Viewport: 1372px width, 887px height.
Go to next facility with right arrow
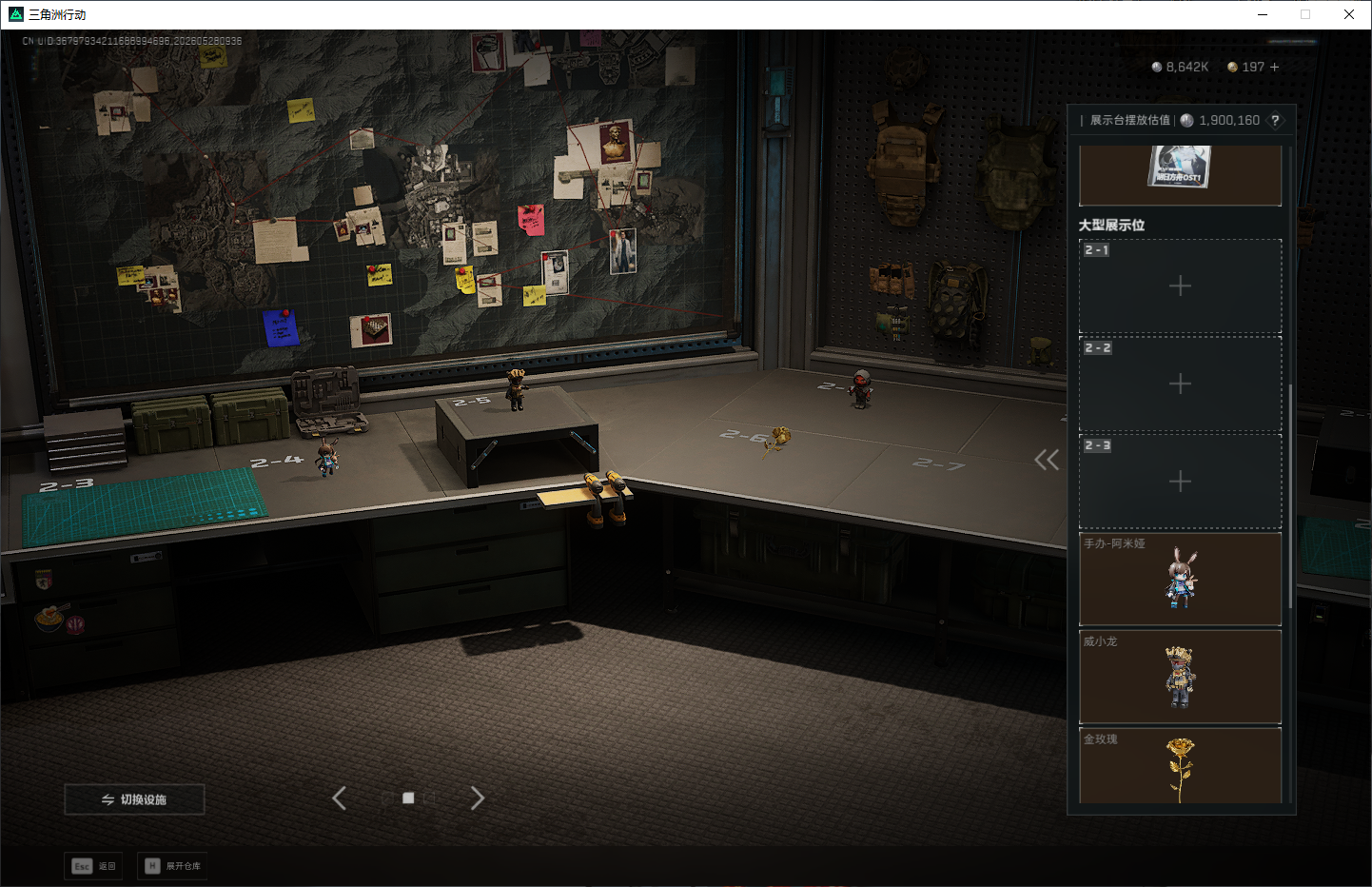478,798
